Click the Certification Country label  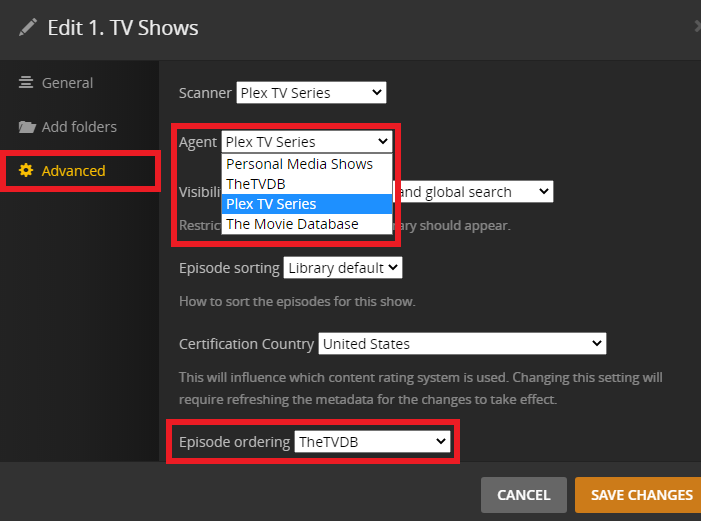246,344
